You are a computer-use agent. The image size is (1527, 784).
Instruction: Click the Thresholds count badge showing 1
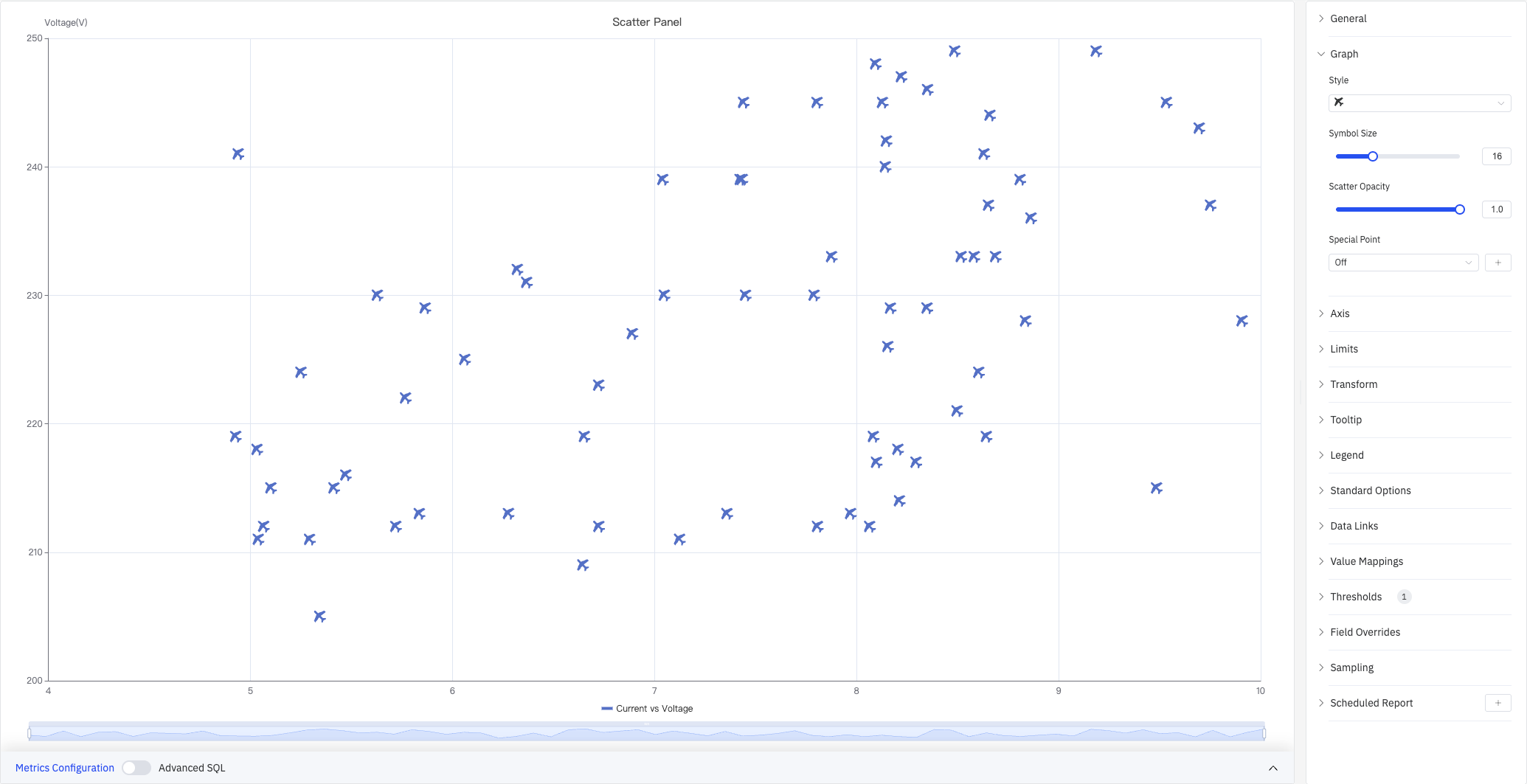pyautogui.click(x=1404, y=597)
